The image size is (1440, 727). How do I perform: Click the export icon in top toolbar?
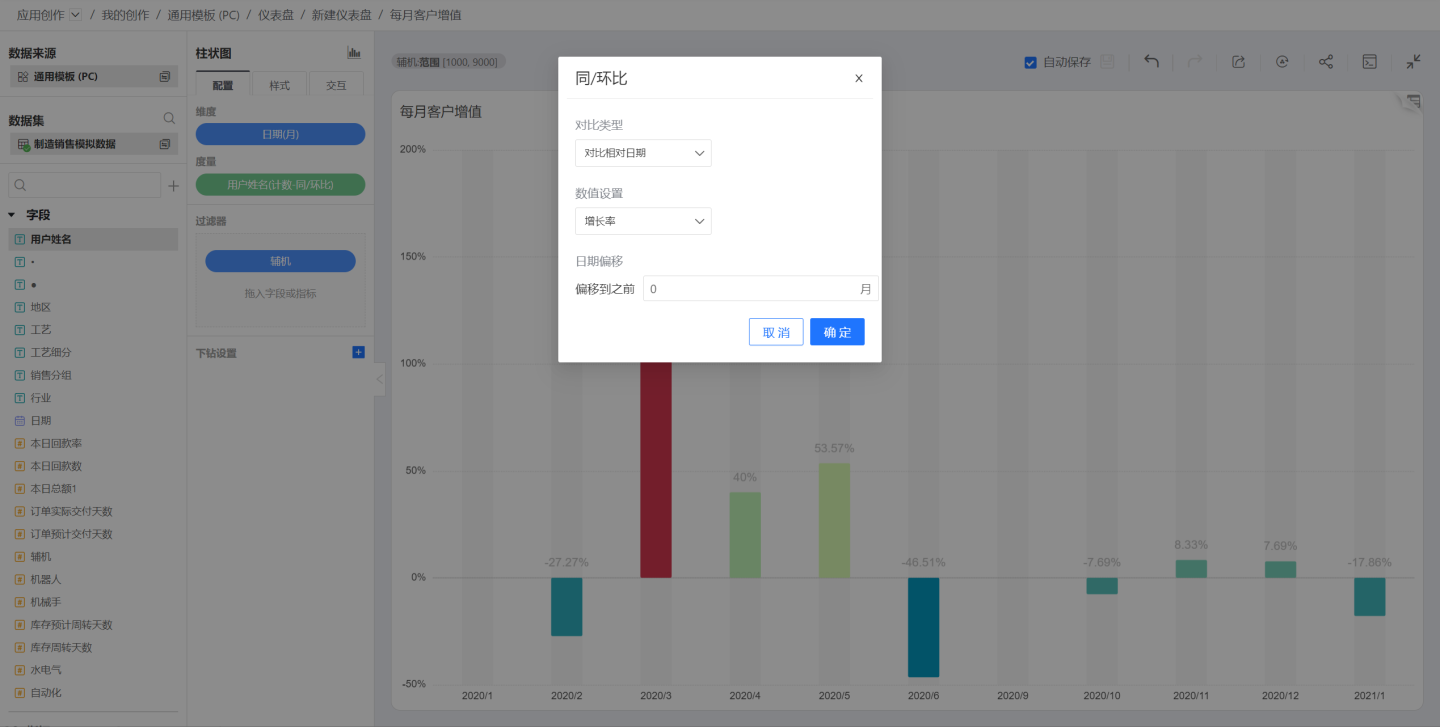point(1238,62)
